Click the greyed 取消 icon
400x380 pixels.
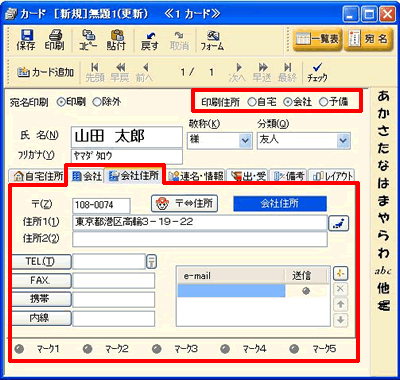coord(179,40)
